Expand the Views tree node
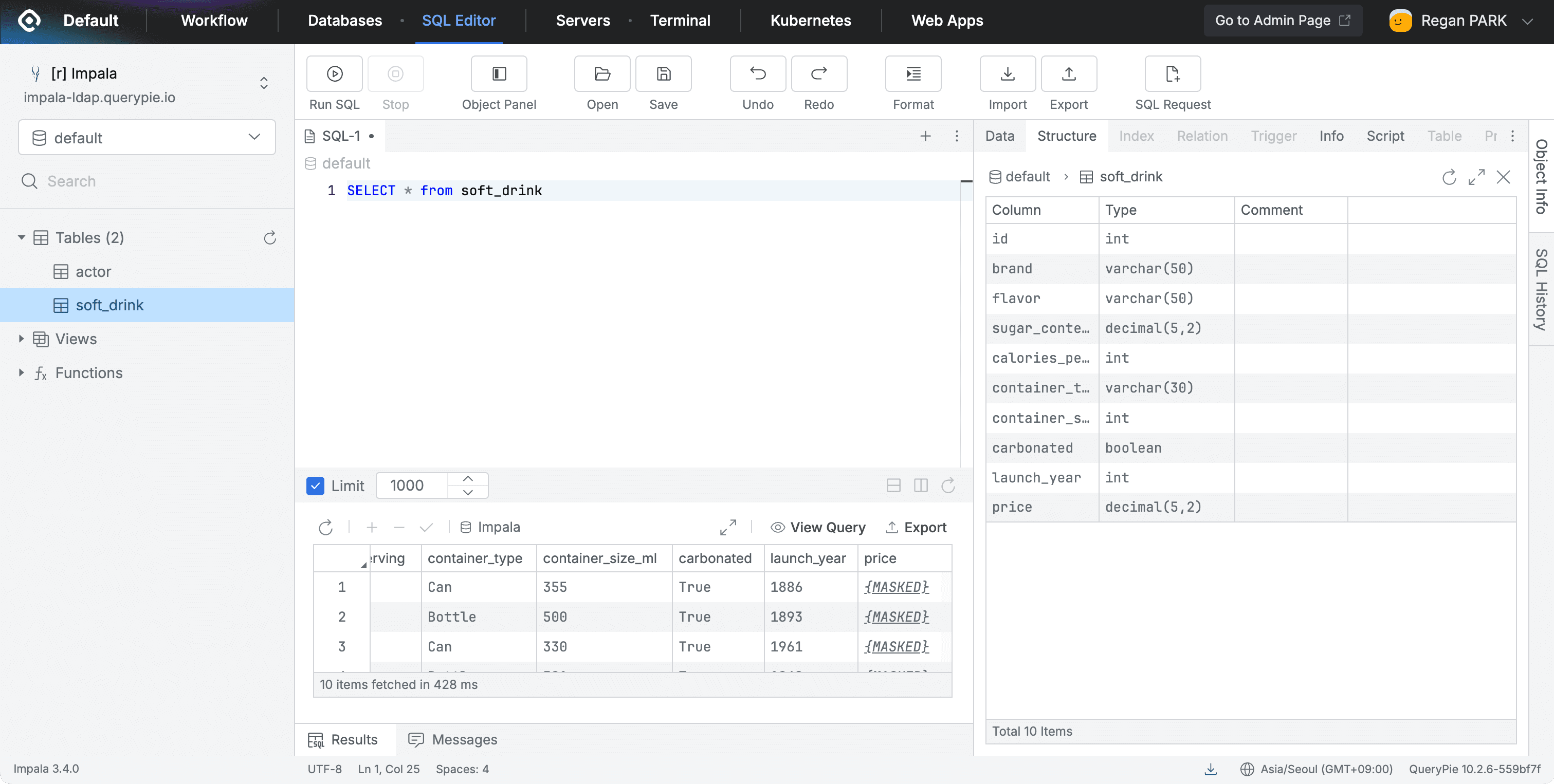 click(22, 339)
